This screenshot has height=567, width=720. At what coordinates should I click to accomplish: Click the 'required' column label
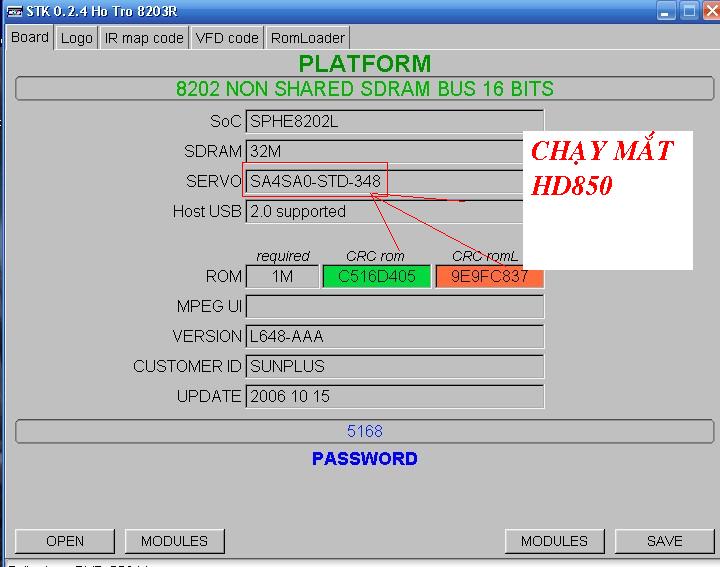pos(283,256)
